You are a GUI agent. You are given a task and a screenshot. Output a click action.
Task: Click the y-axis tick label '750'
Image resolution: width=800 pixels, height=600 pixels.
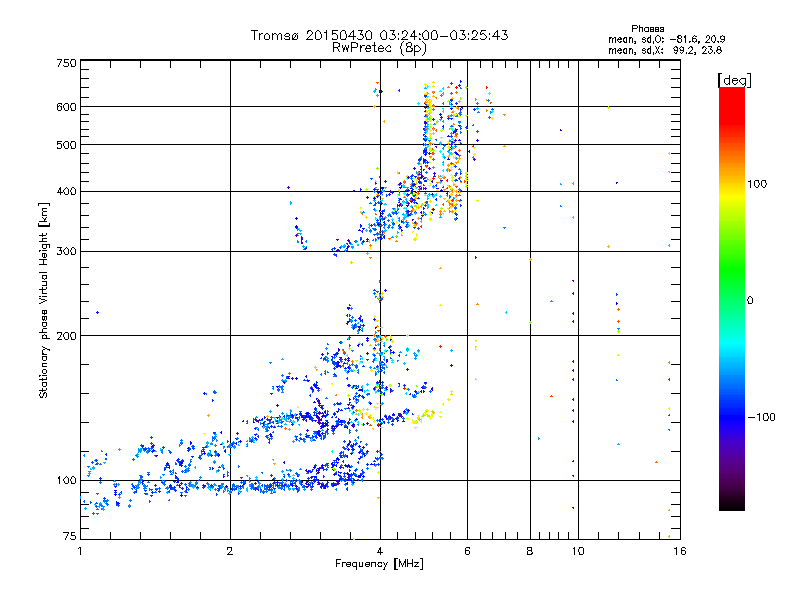point(66,63)
